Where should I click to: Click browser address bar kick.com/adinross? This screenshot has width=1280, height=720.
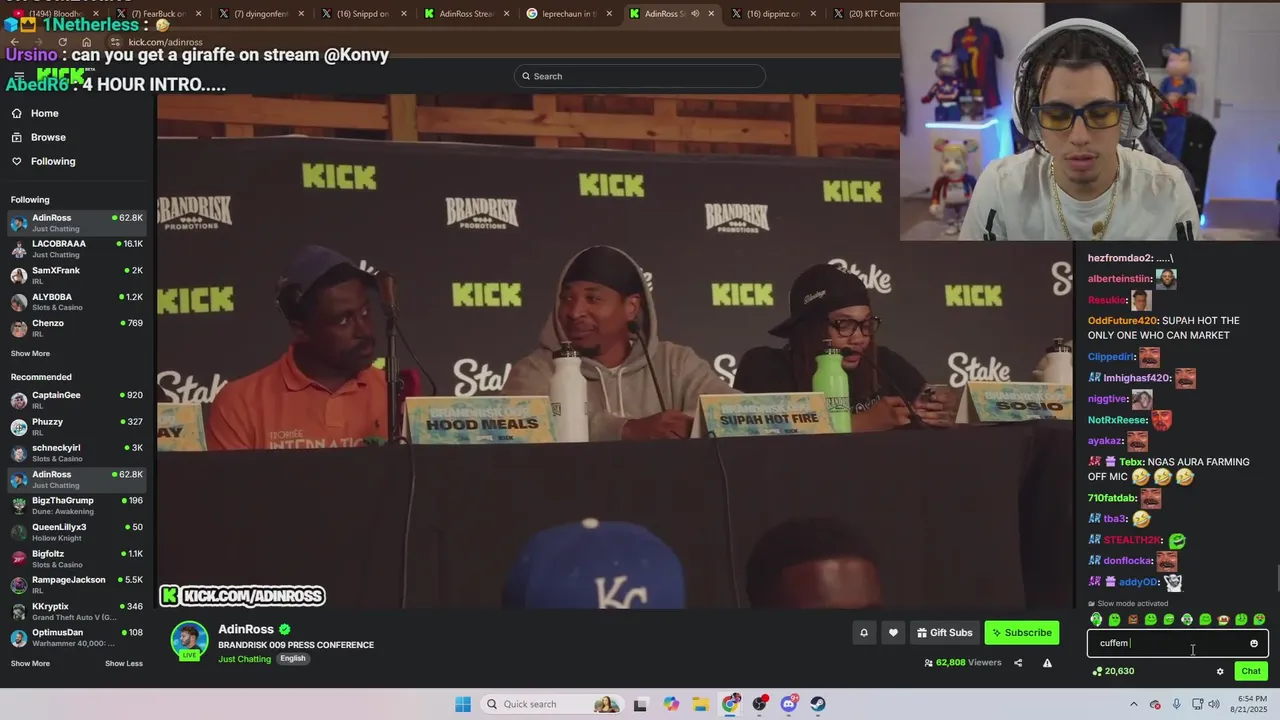click(165, 42)
